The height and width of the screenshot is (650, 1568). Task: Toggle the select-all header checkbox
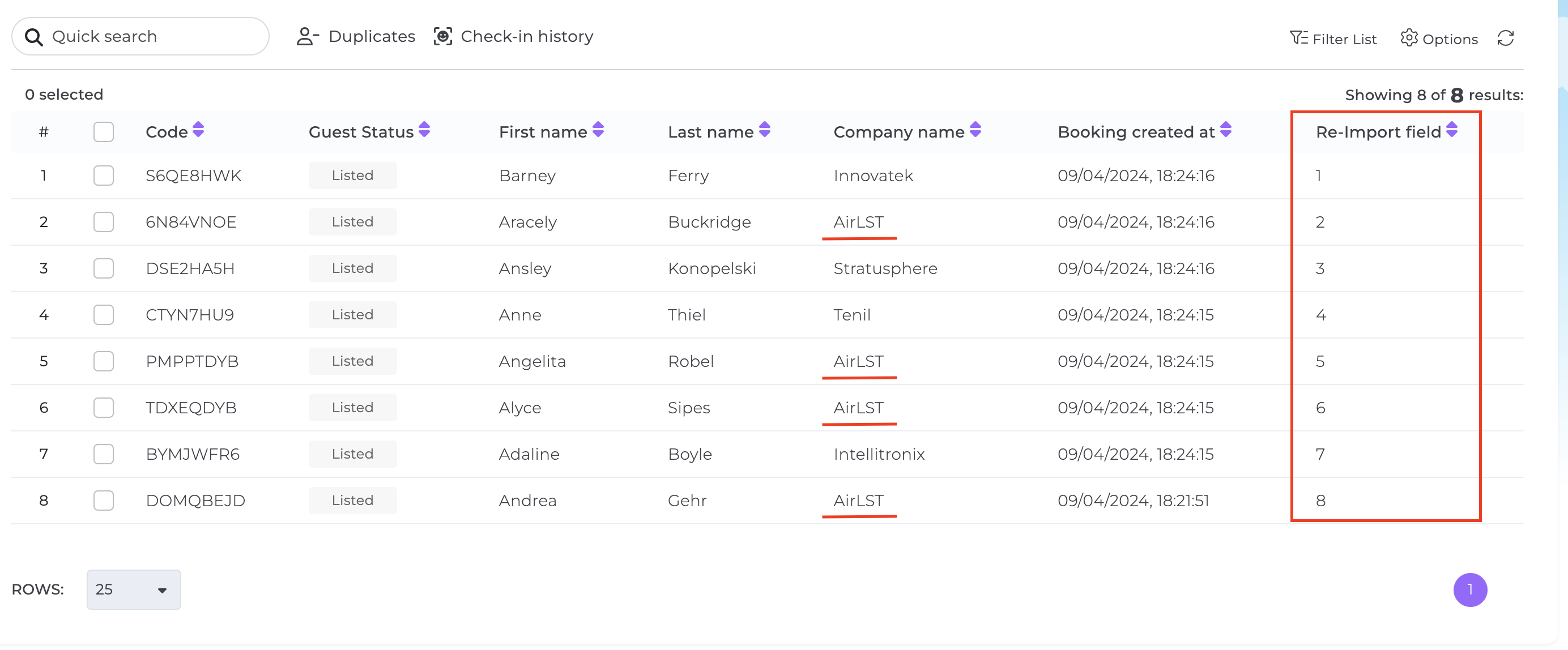click(x=104, y=132)
